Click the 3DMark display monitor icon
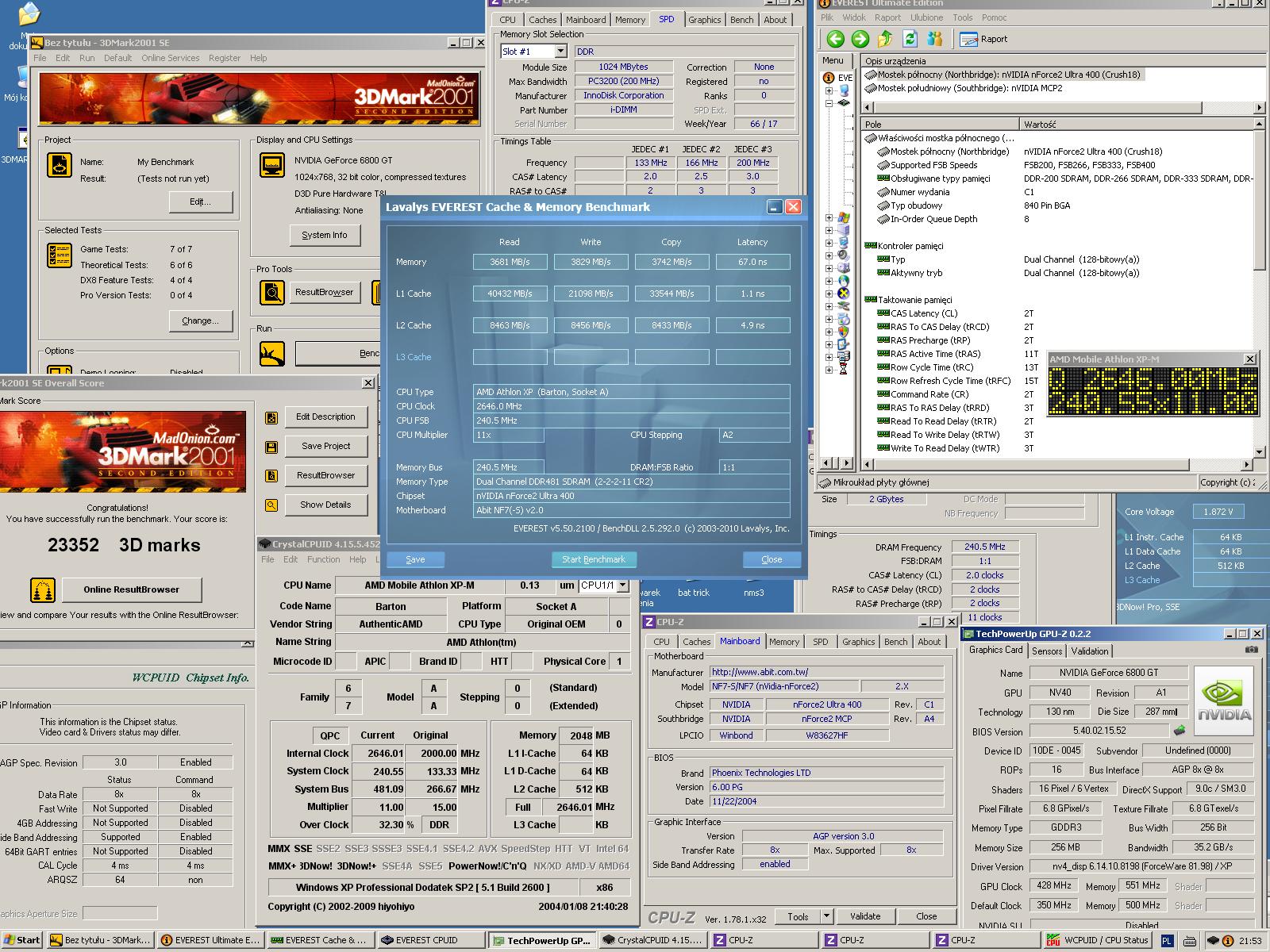The image size is (1270, 952). click(272, 165)
